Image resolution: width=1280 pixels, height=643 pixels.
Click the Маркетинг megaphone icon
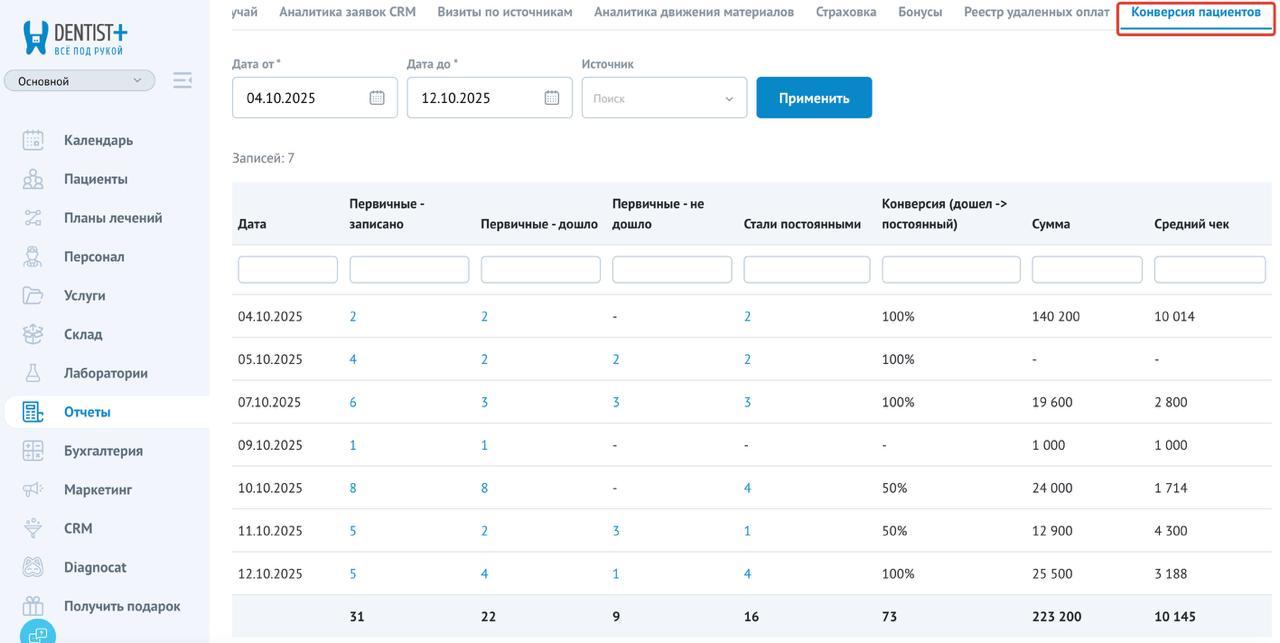32,489
